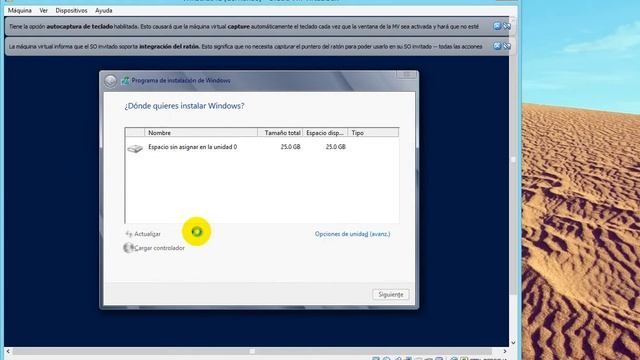Click the '¿Dónde quieres instalar Windows?' heading
The image size is (640, 360).
click(184, 106)
